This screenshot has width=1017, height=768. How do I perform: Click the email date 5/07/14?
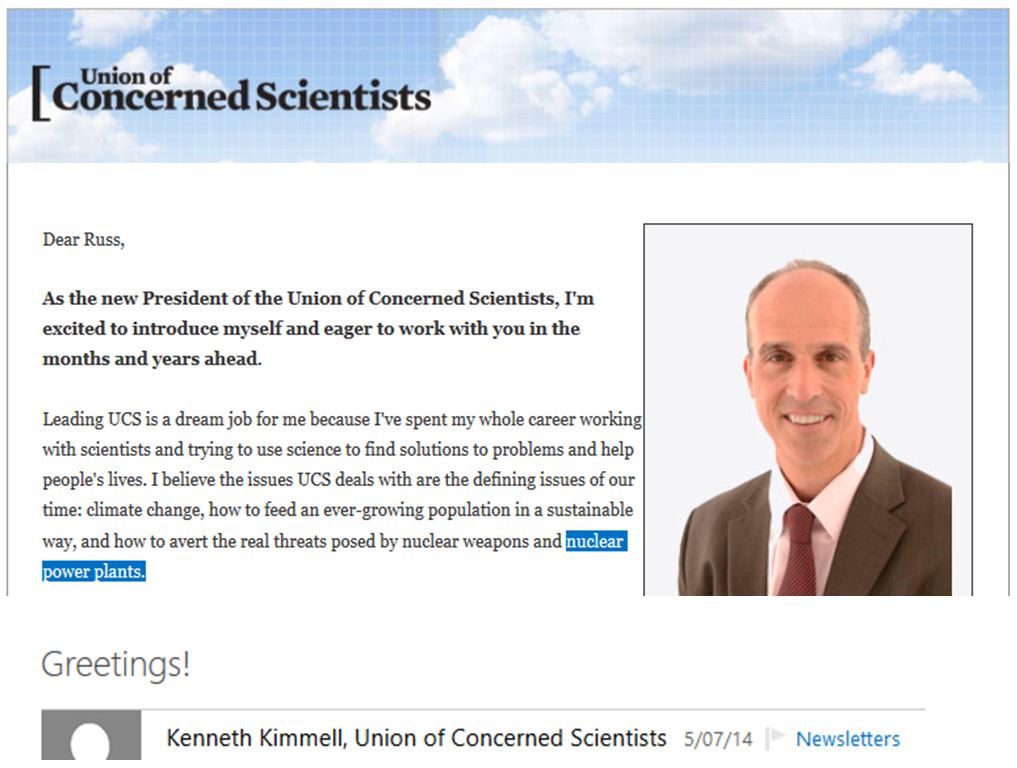tap(718, 739)
